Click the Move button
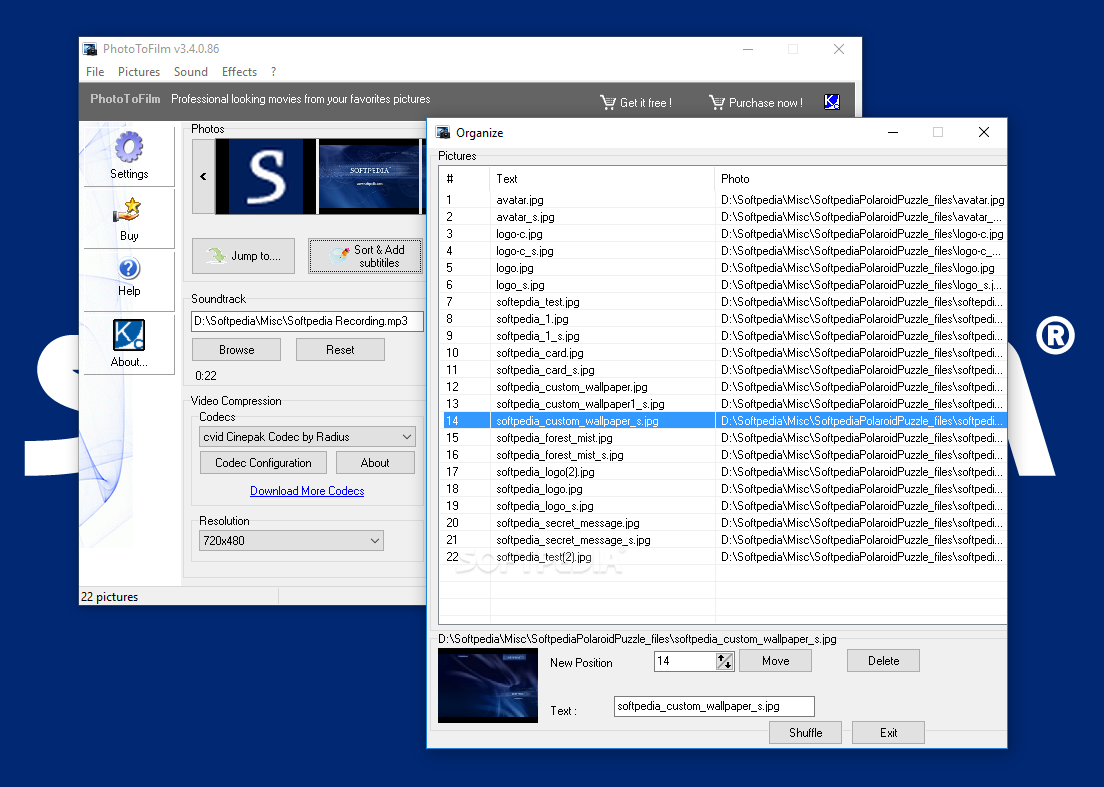 click(x=775, y=661)
